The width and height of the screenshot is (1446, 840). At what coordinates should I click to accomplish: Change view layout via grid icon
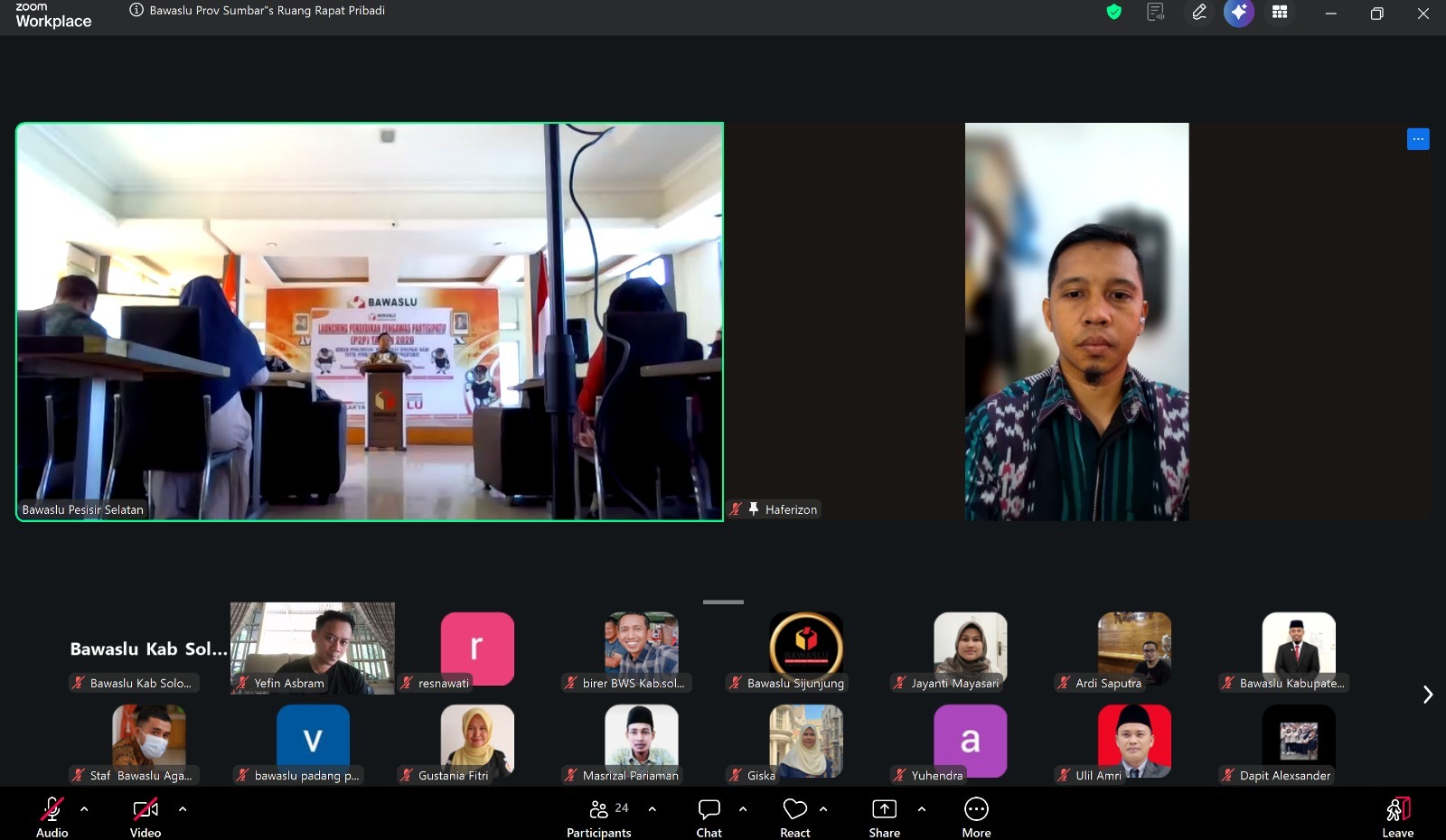(1280, 12)
